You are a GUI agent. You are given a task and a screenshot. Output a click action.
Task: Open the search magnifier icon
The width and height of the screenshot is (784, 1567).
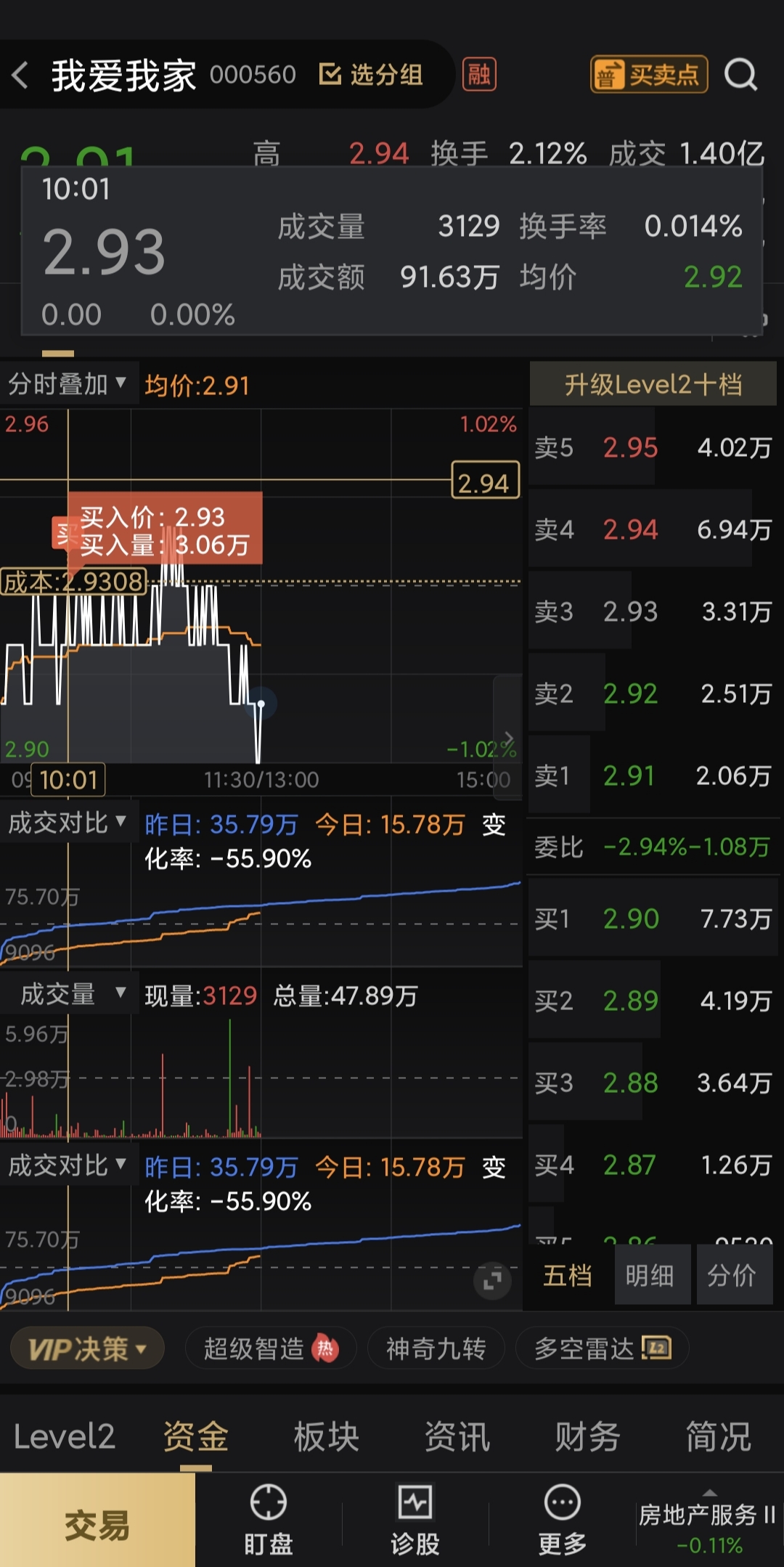pos(740,75)
